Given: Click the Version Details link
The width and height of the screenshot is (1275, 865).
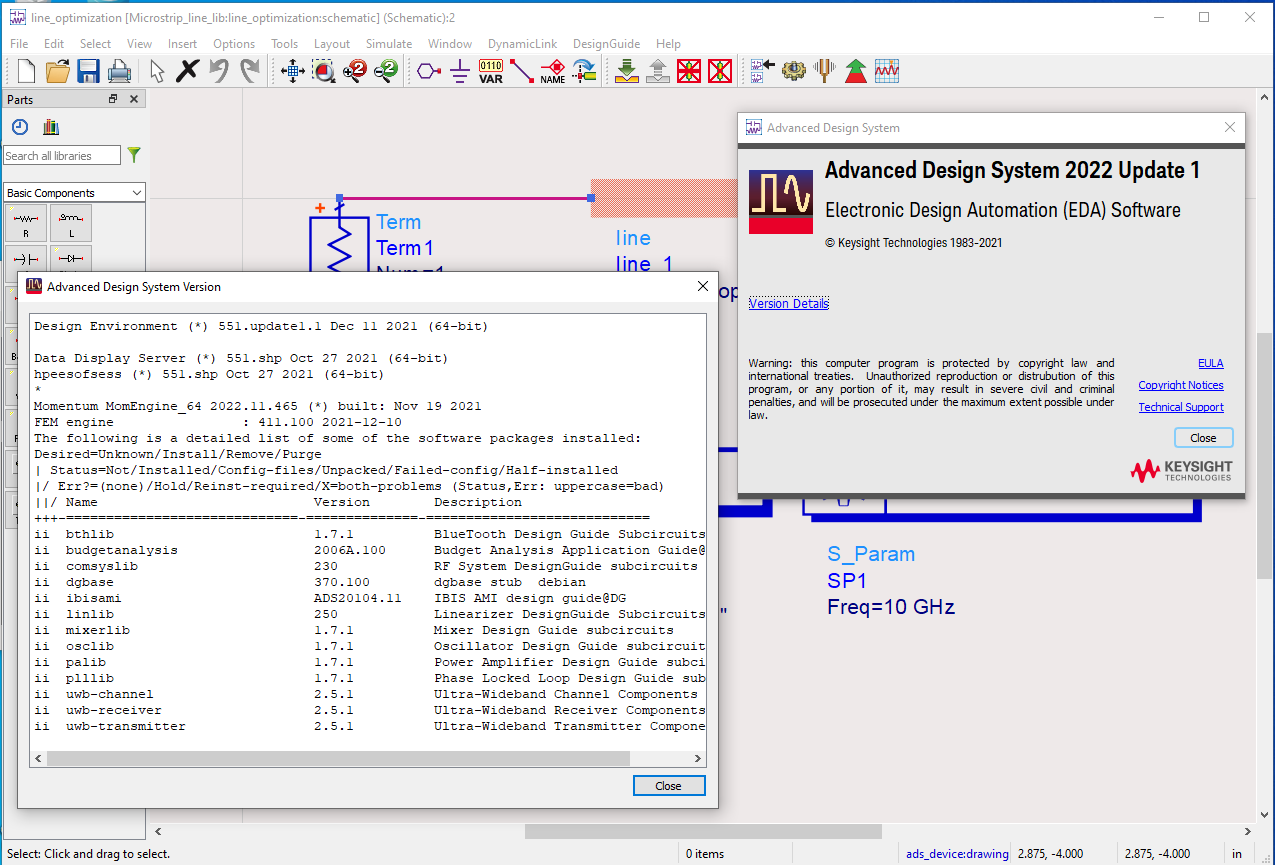Looking at the screenshot, I should [x=789, y=303].
